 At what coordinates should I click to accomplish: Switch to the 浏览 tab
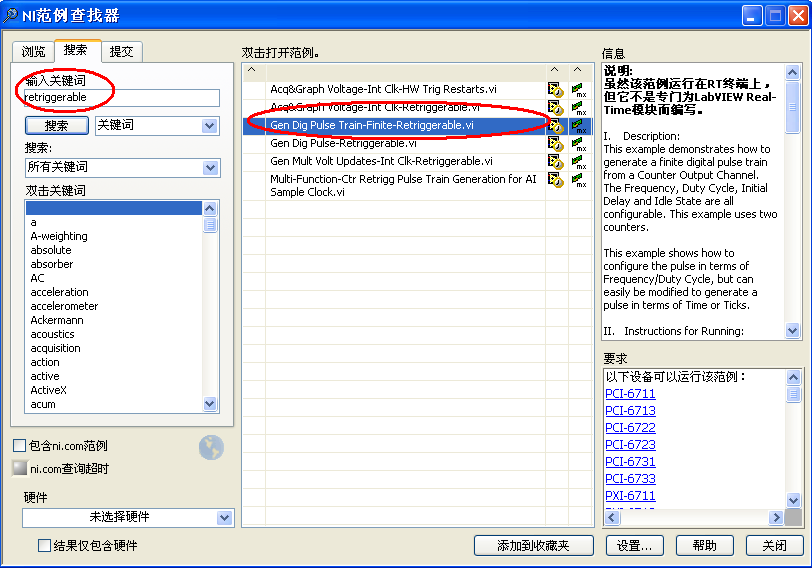tap(33, 52)
